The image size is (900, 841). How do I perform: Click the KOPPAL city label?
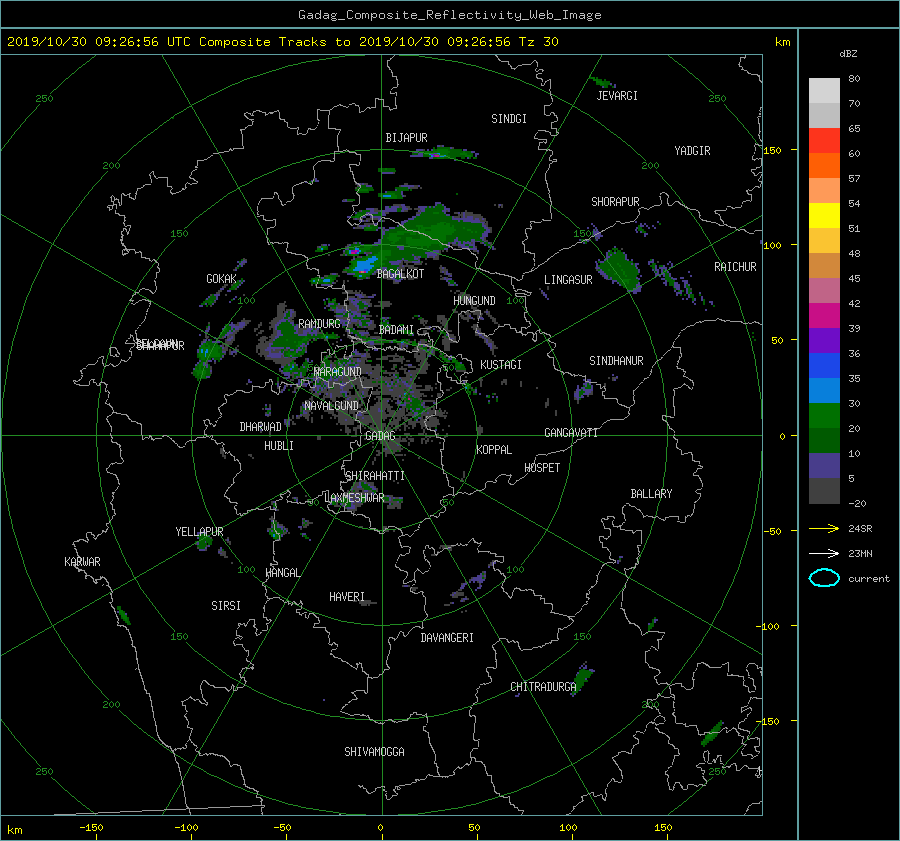(x=494, y=449)
